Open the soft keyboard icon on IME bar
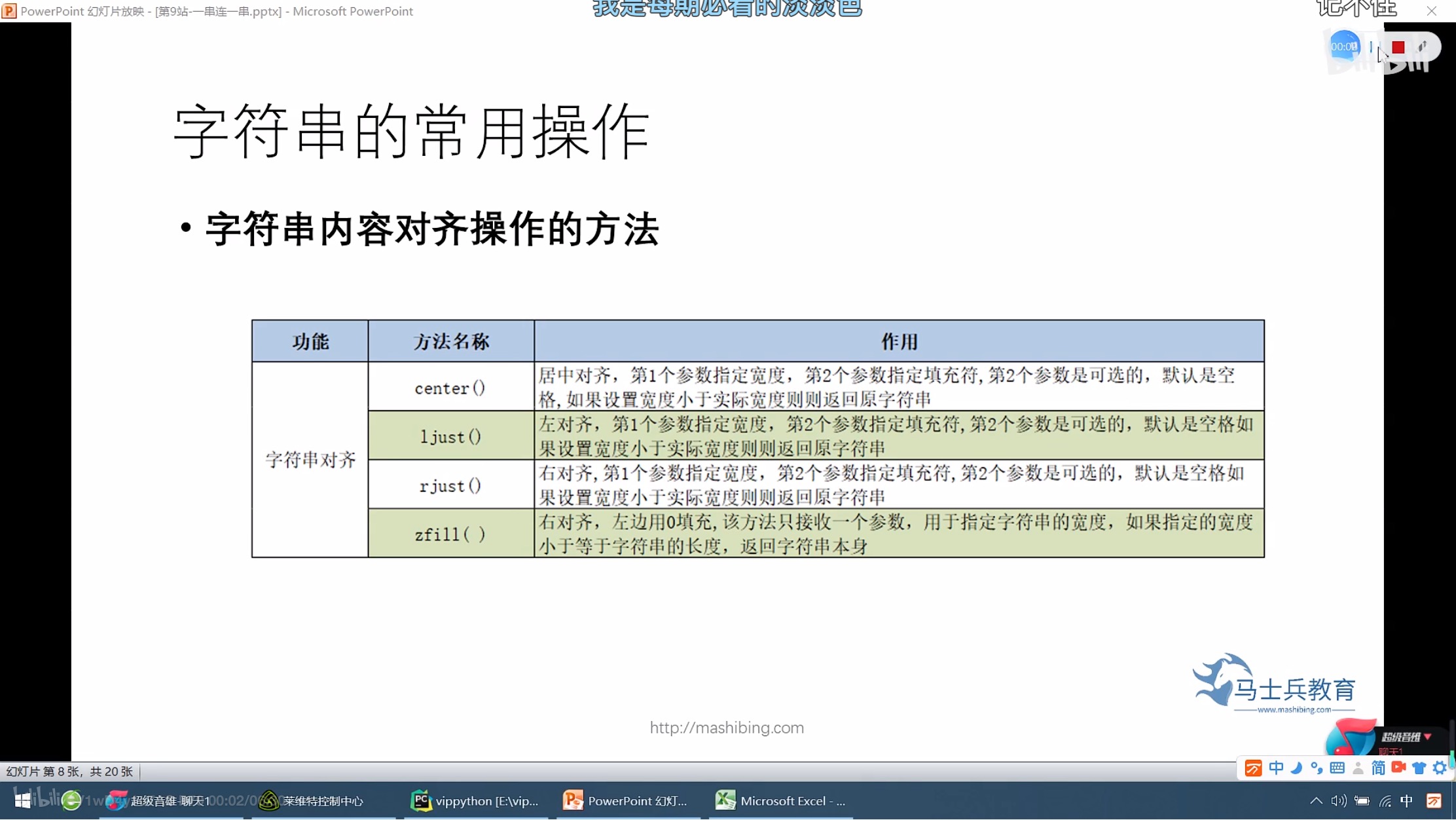The width and height of the screenshot is (1456, 820). coord(1338,768)
